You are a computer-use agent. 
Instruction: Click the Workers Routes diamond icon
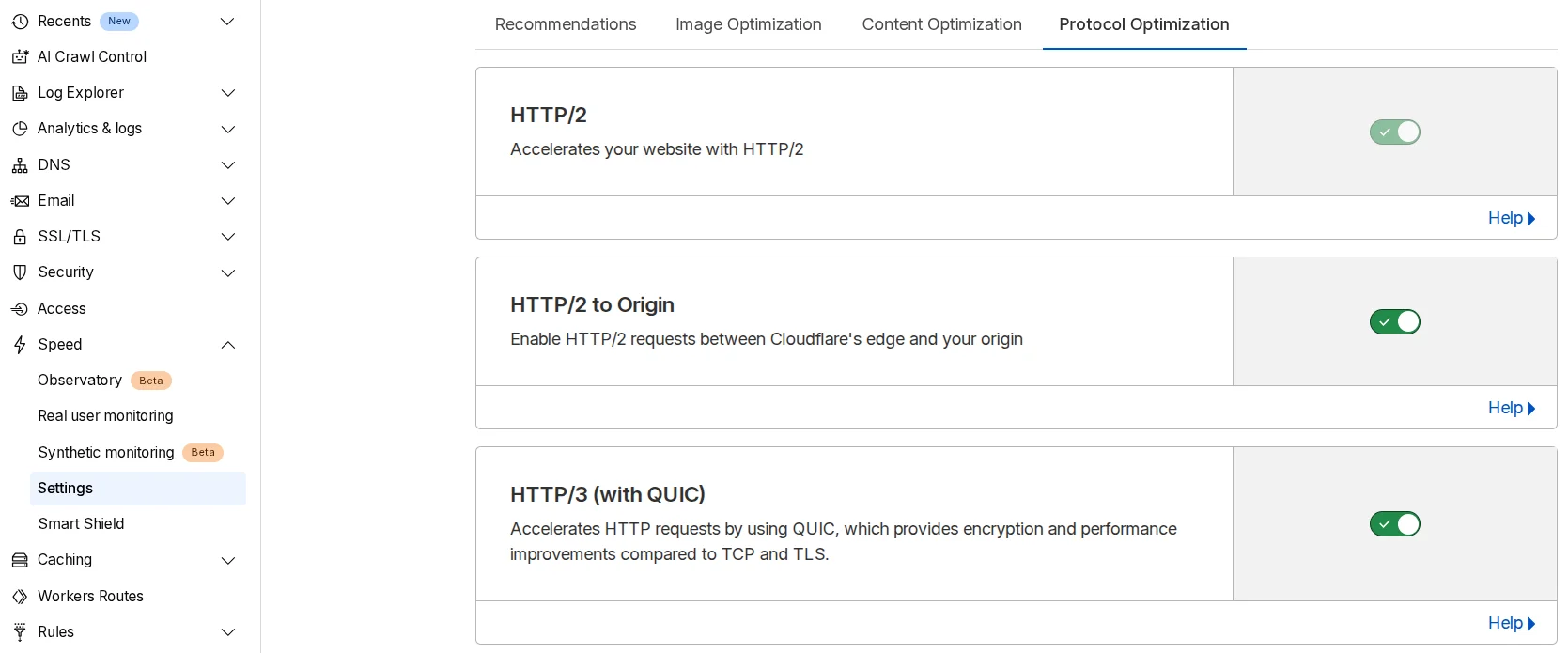[20, 597]
